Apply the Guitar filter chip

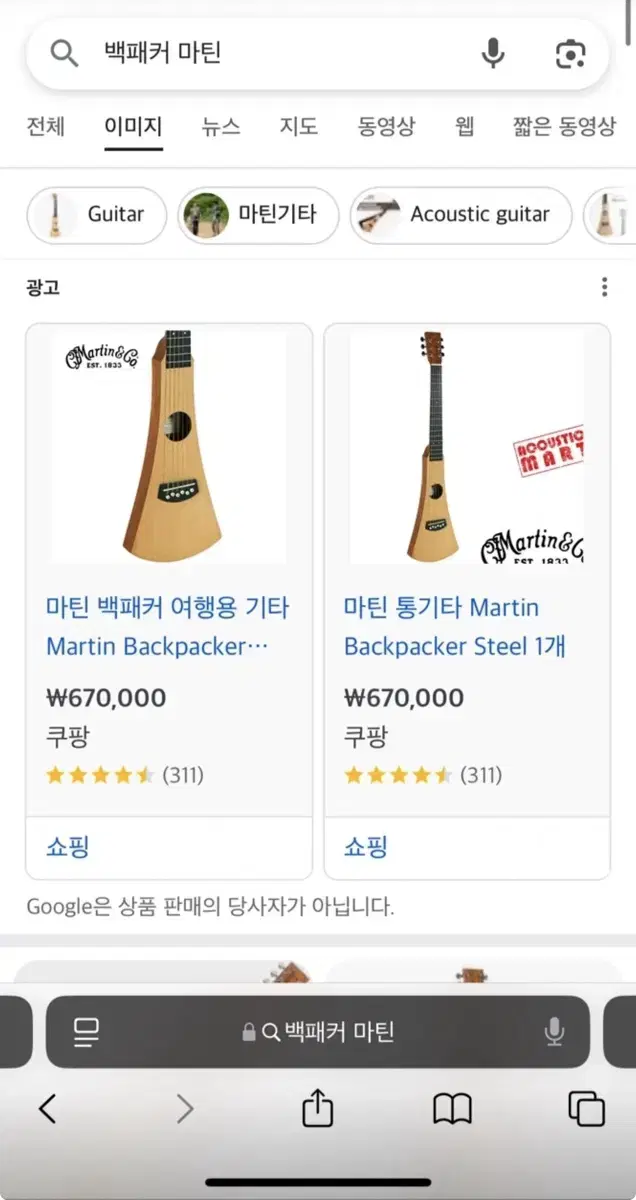(95, 215)
